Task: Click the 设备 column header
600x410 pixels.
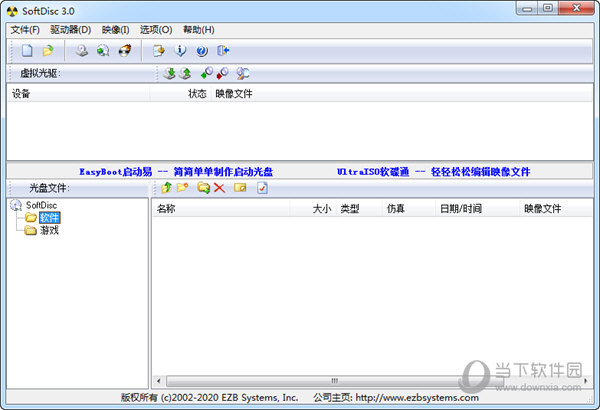Action: (x=78, y=94)
